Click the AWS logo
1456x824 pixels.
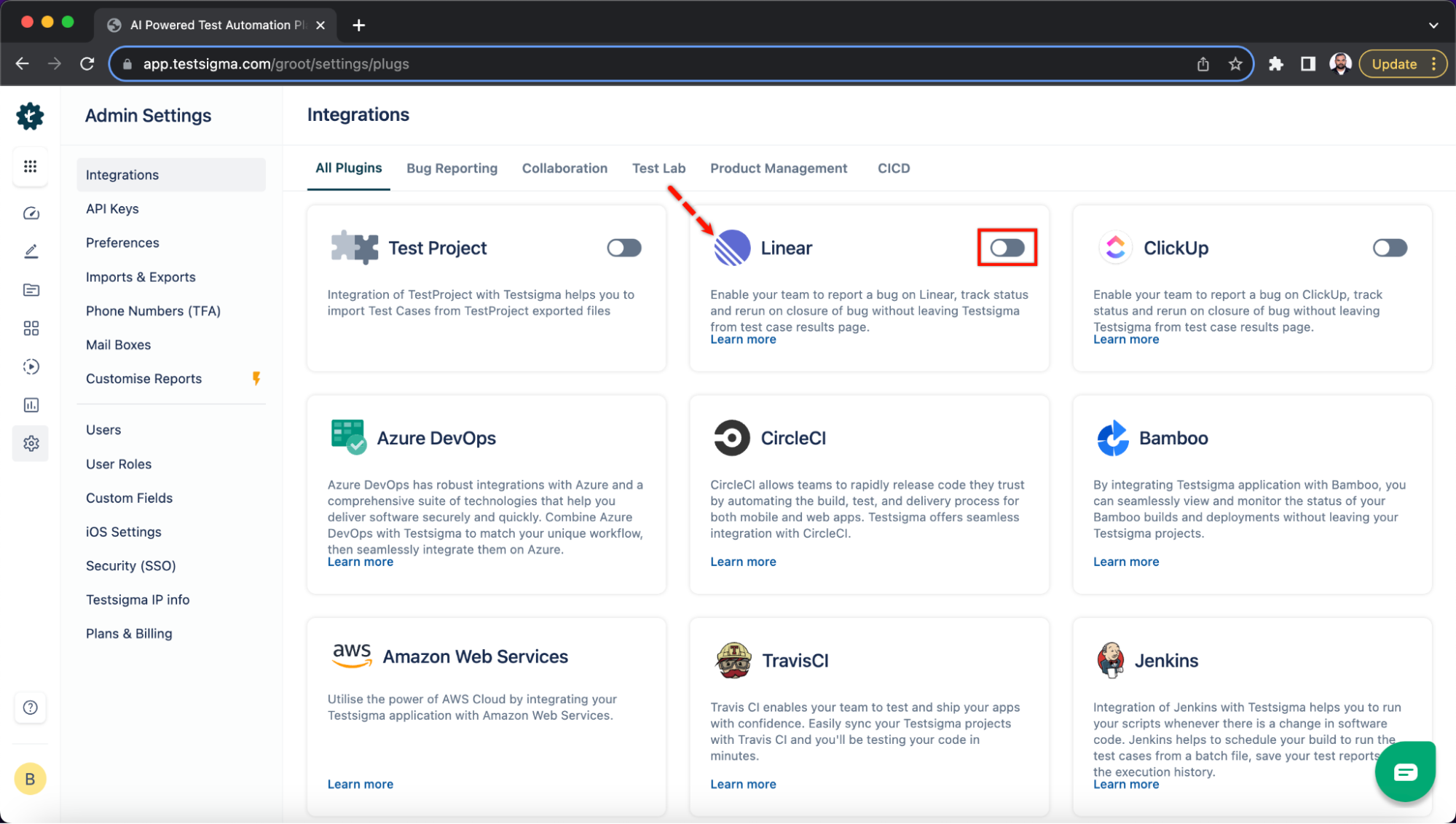352,655
